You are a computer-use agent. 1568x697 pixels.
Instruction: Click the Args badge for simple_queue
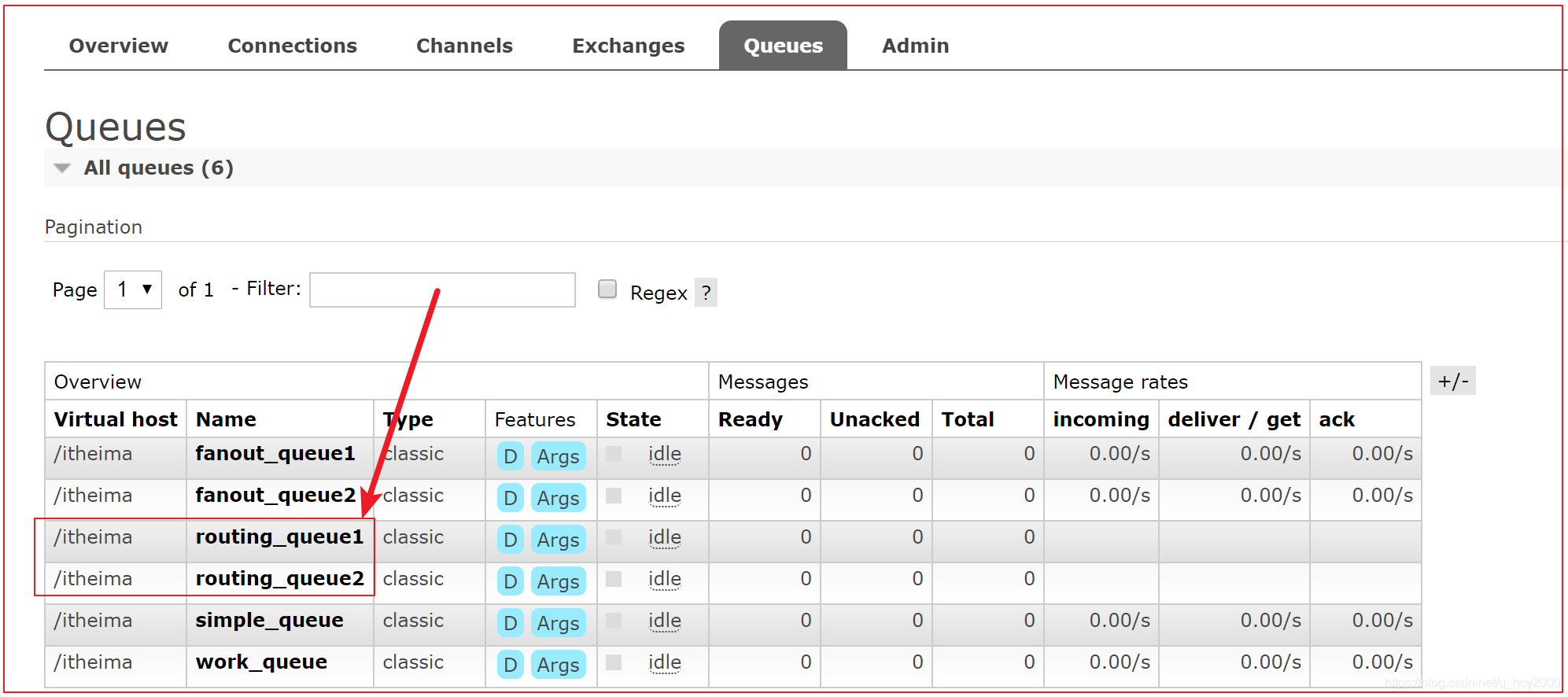pyautogui.click(x=558, y=623)
